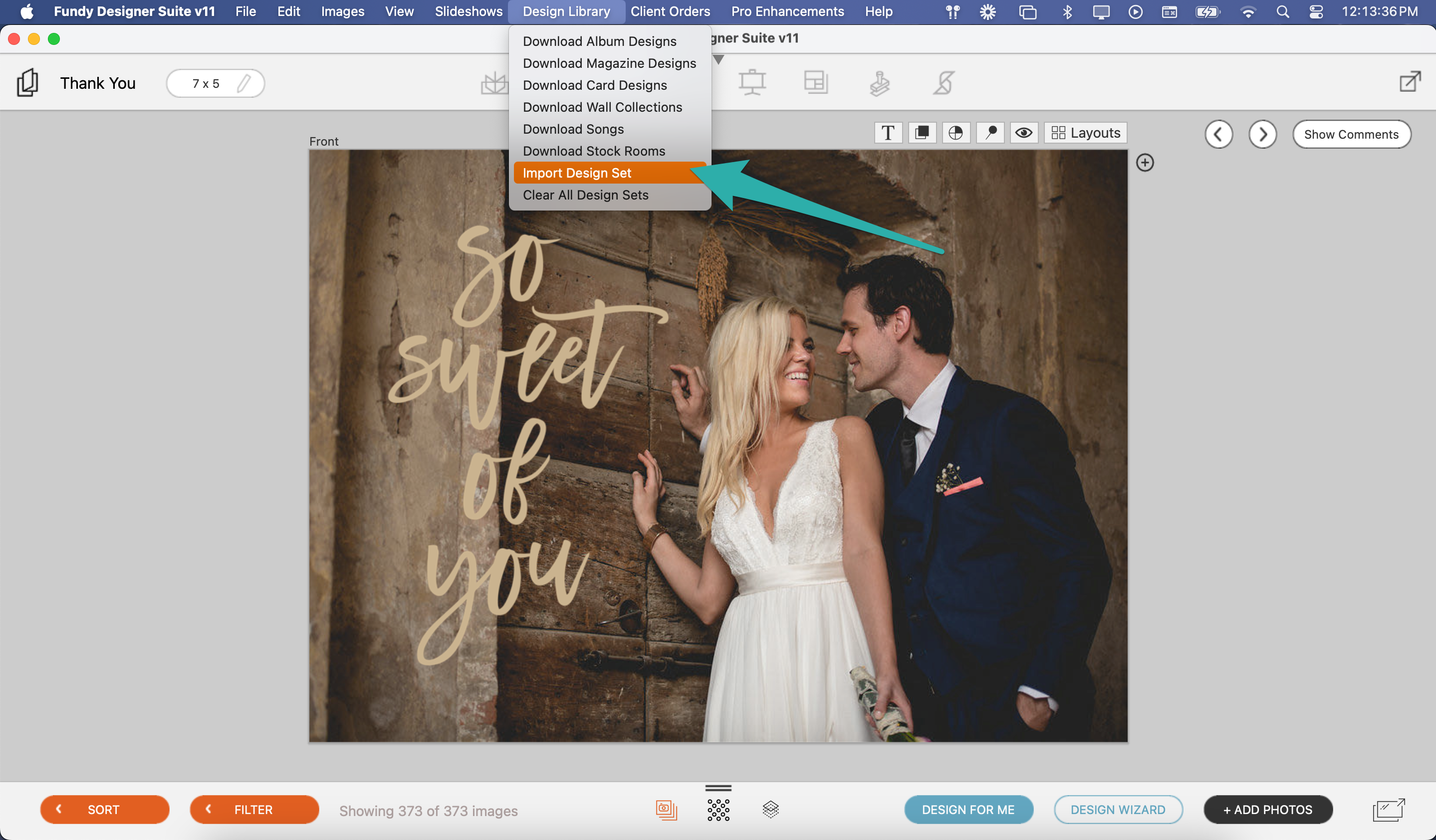Click the battery charging icon
This screenshot has height=840, width=1436.
coord(1207,11)
